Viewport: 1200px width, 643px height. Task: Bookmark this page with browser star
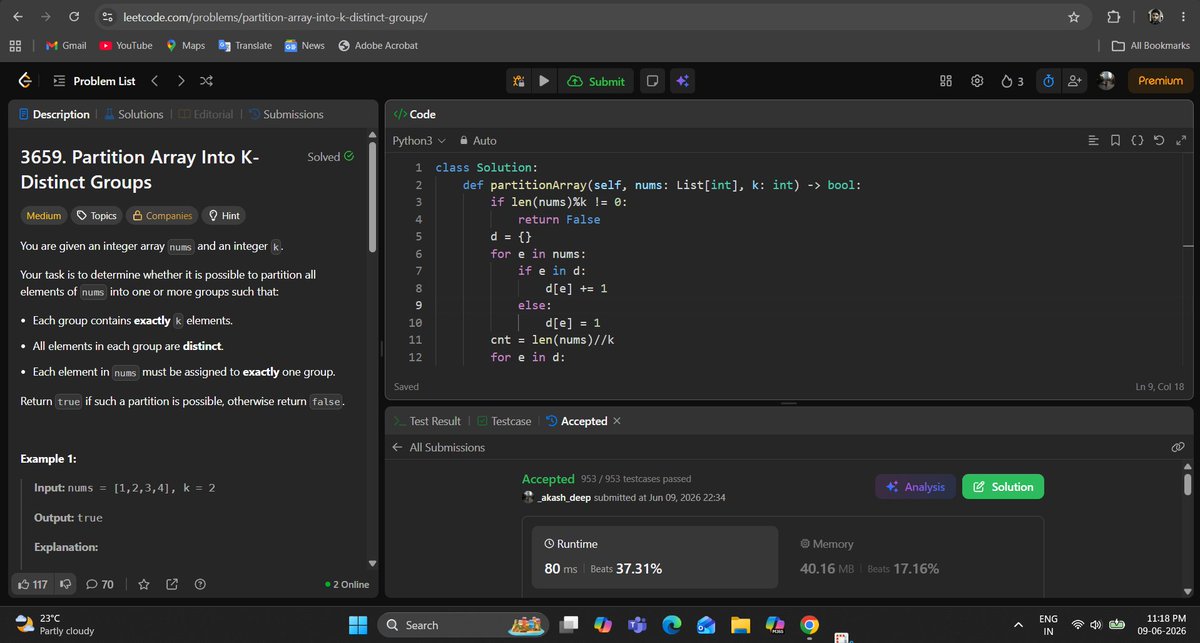[x=1074, y=17]
